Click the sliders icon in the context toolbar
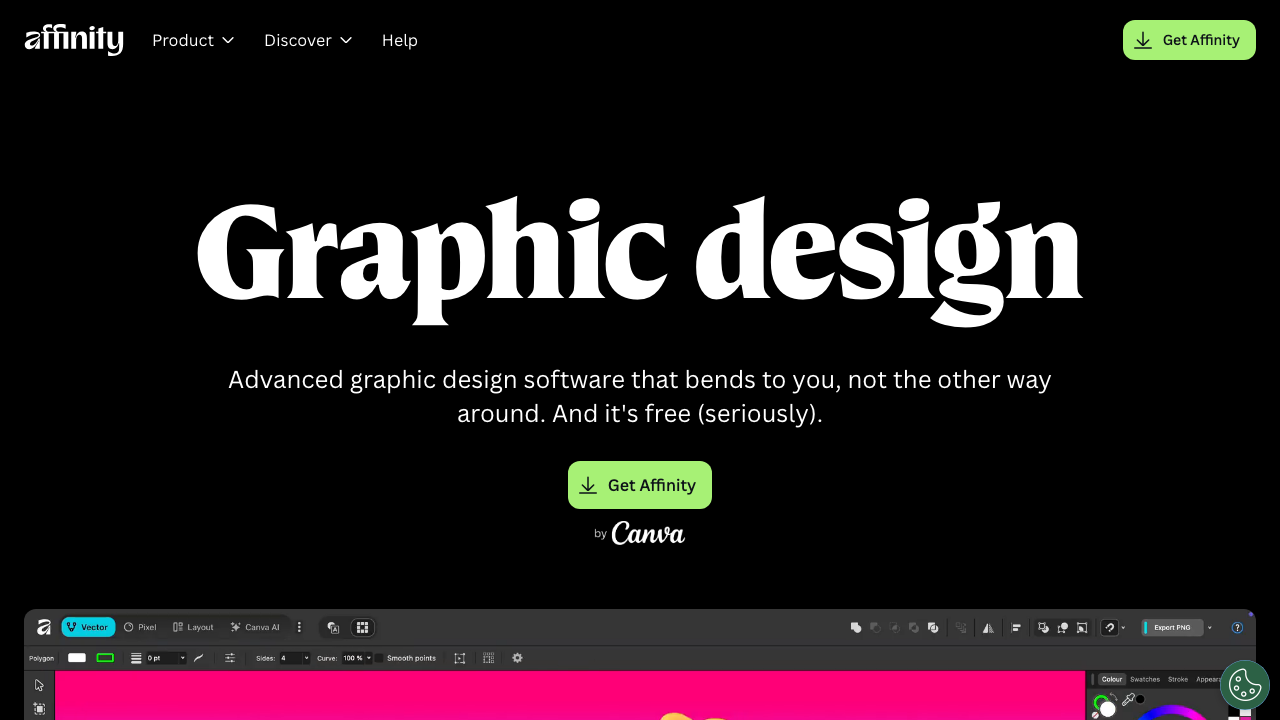The width and height of the screenshot is (1280, 720). (230, 658)
